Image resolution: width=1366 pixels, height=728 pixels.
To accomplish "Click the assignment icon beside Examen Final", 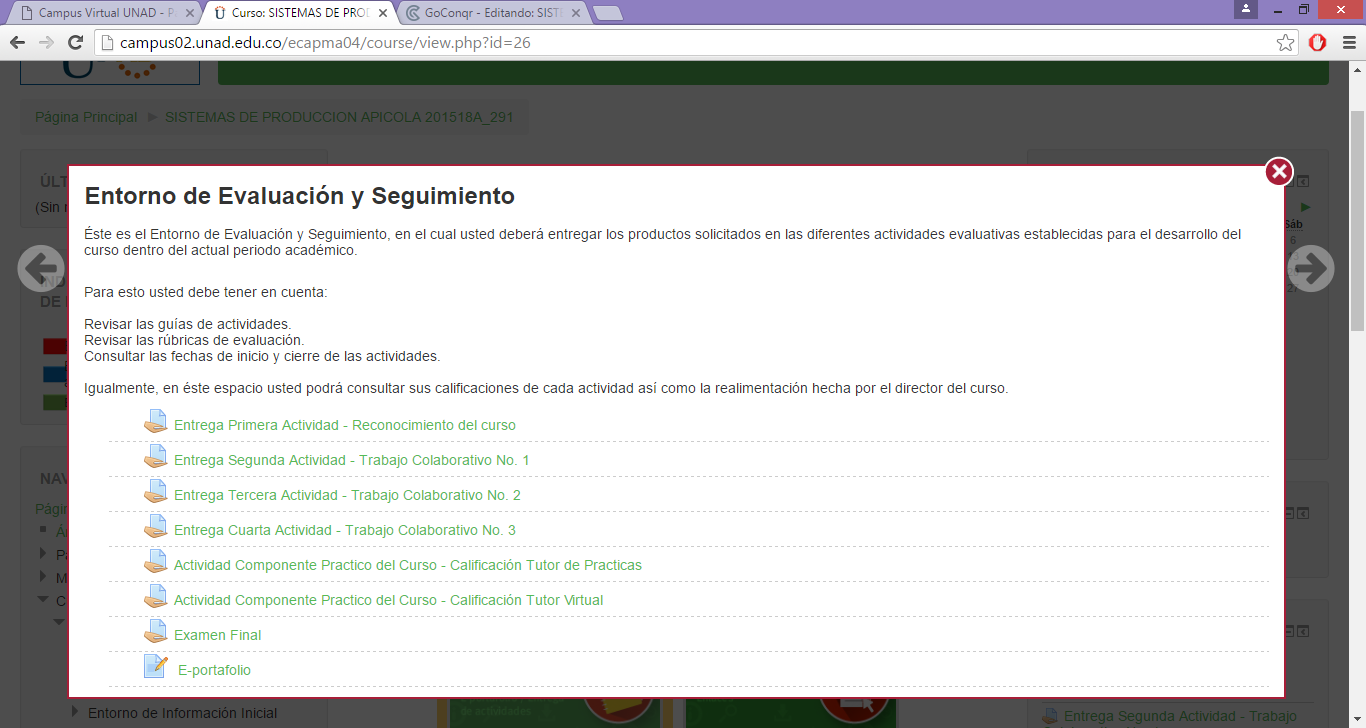I will point(155,632).
